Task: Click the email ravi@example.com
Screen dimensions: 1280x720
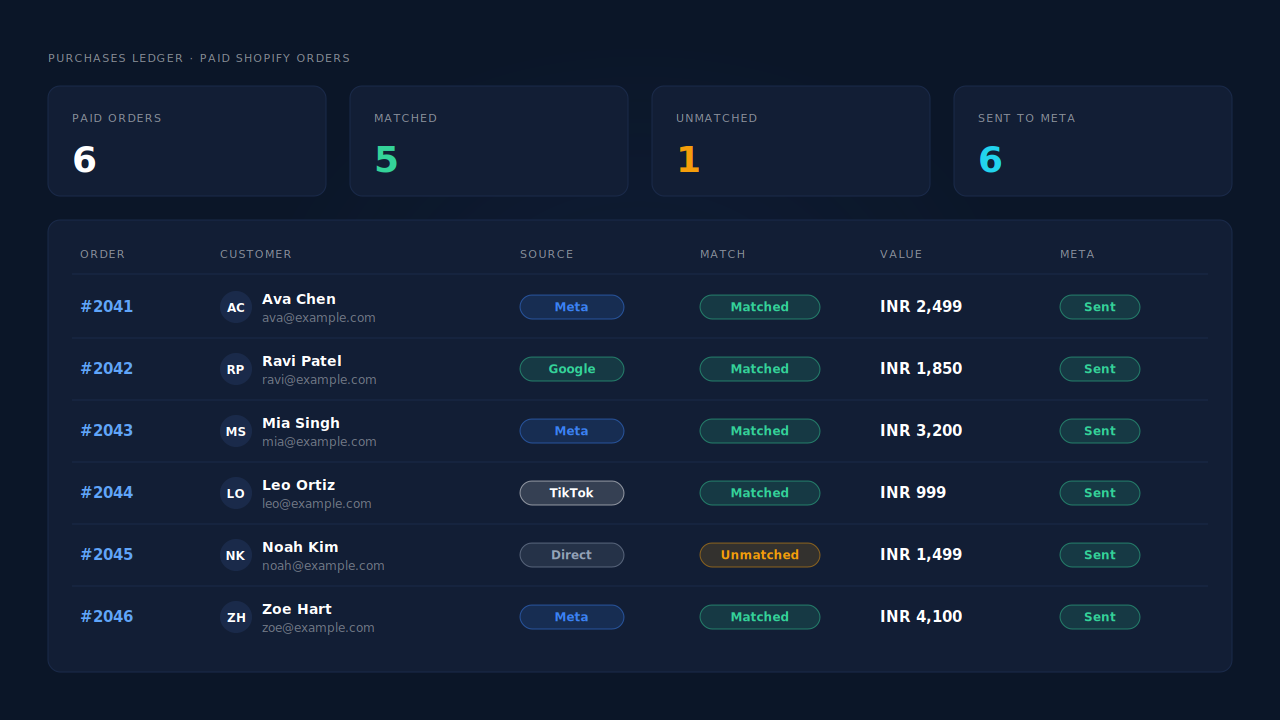Action: point(319,380)
